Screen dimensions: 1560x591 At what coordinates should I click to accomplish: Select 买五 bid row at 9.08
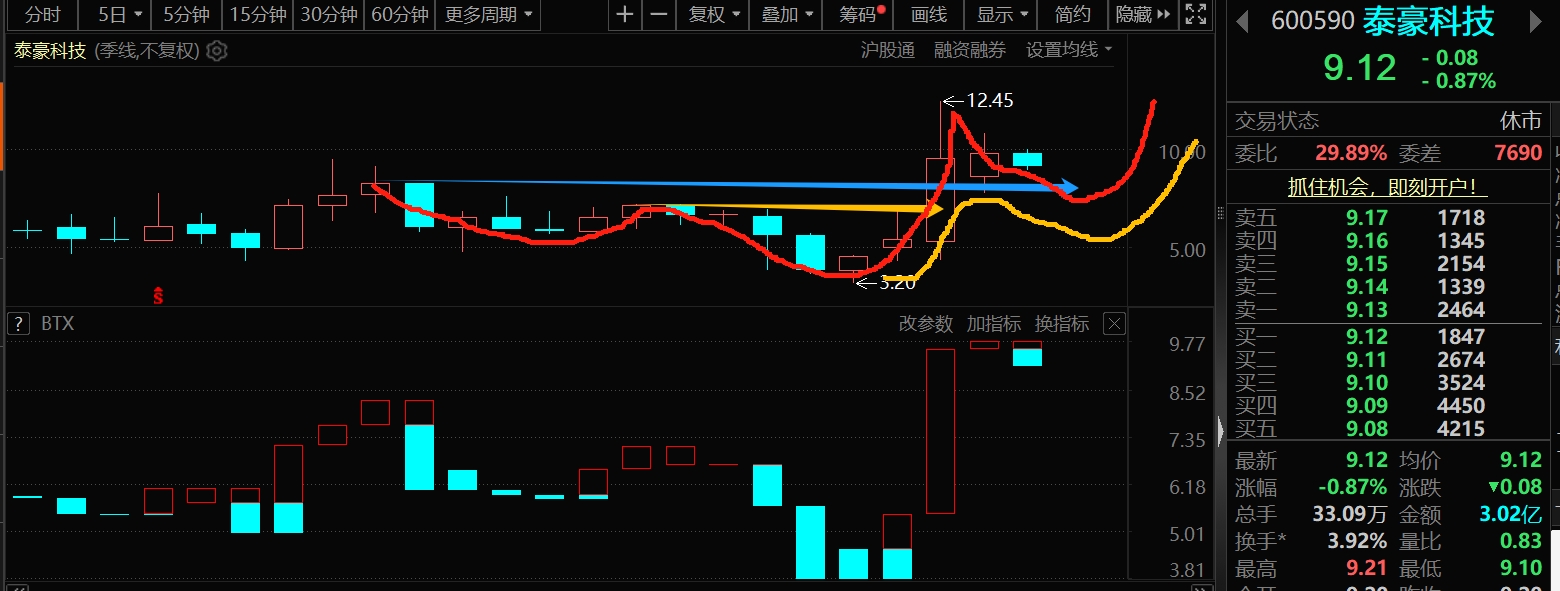(1389, 429)
